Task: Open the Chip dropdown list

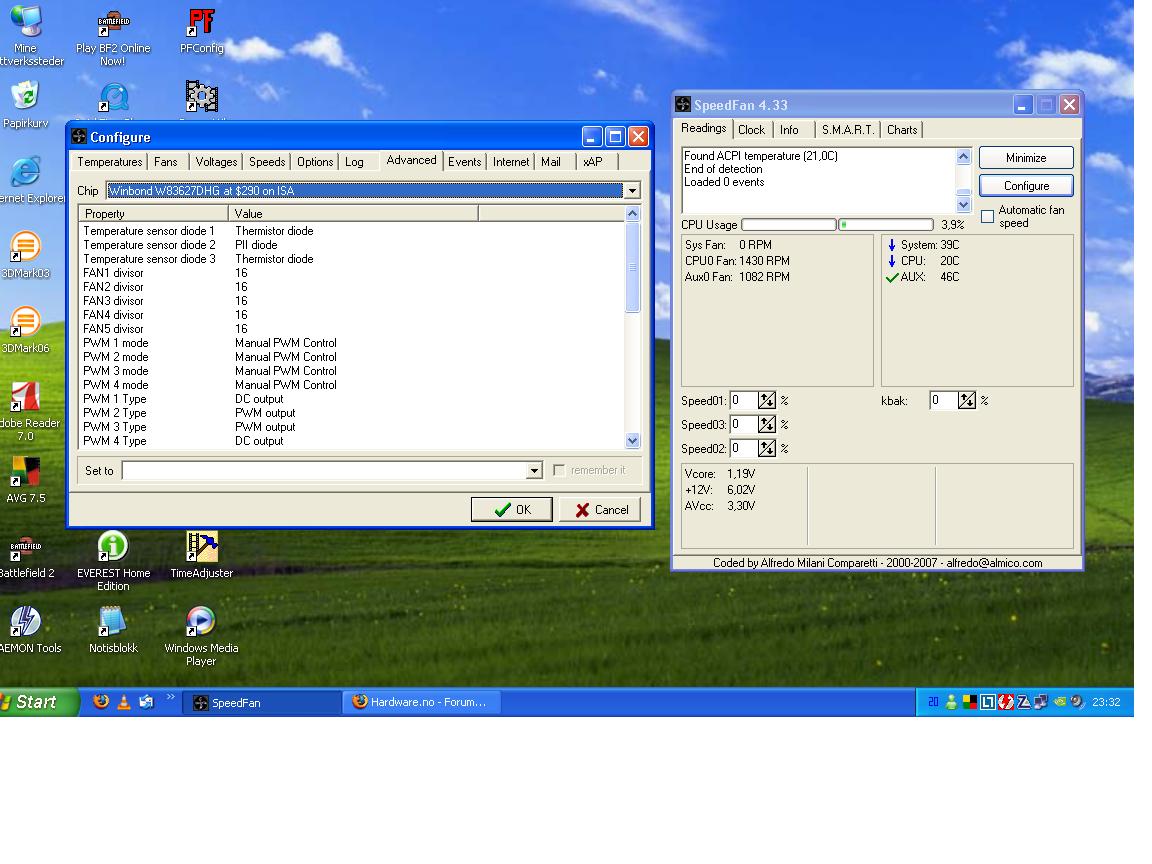Action: point(632,190)
